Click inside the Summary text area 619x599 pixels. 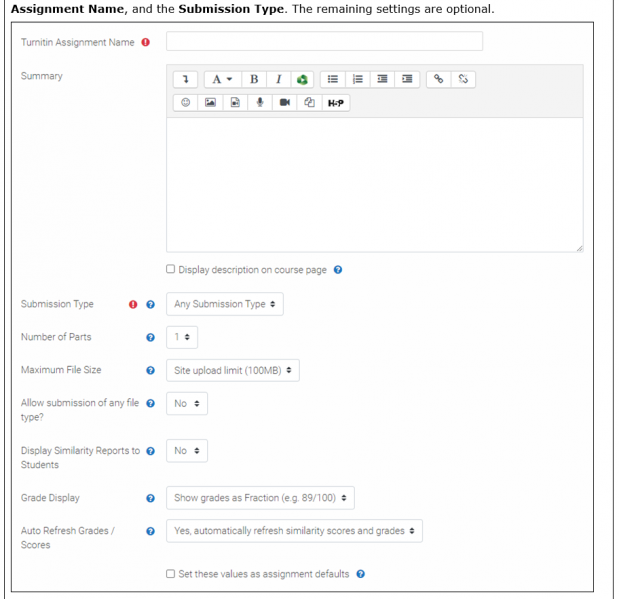tap(375, 185)
